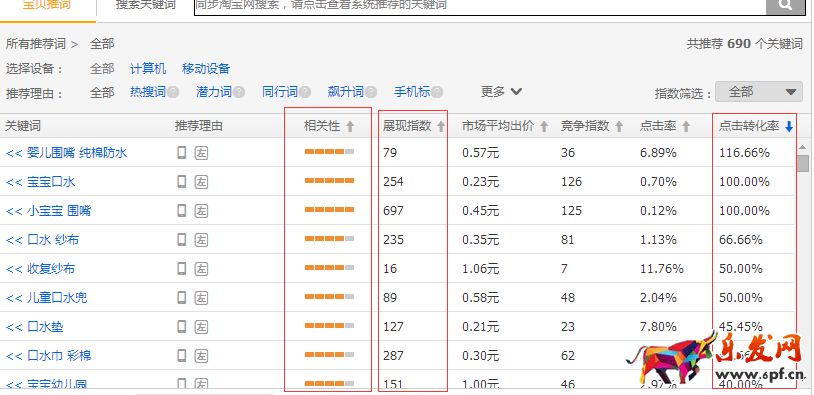This screenshot has height=395, width=814.
Task: Click mobile phone icon in 婴儿围嘴 纯棉防水 row
Action: click(x=182, y=153)
